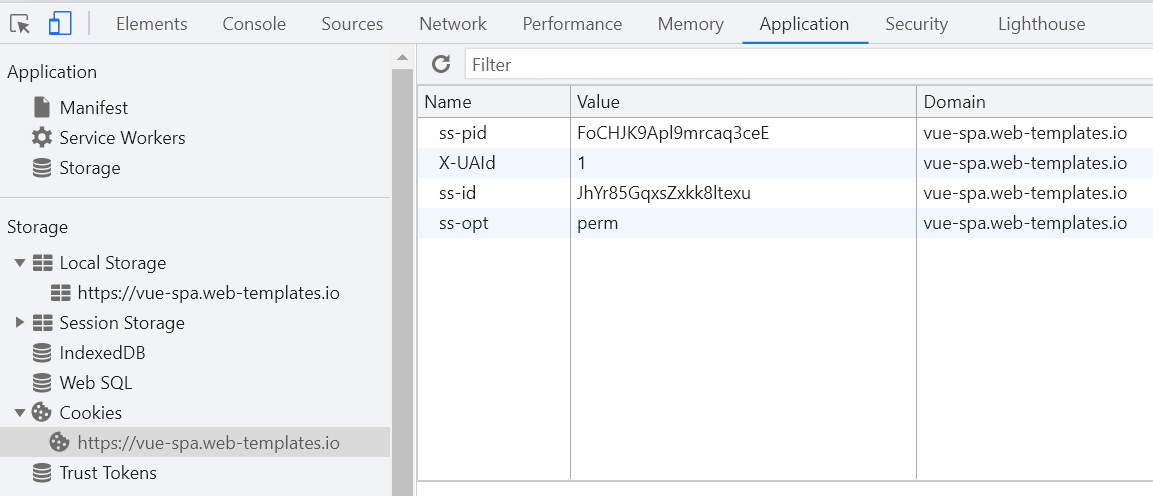Expand the Session Storage tree node
This screenshot has height=496, width=1153.
[x=20, y=323]
